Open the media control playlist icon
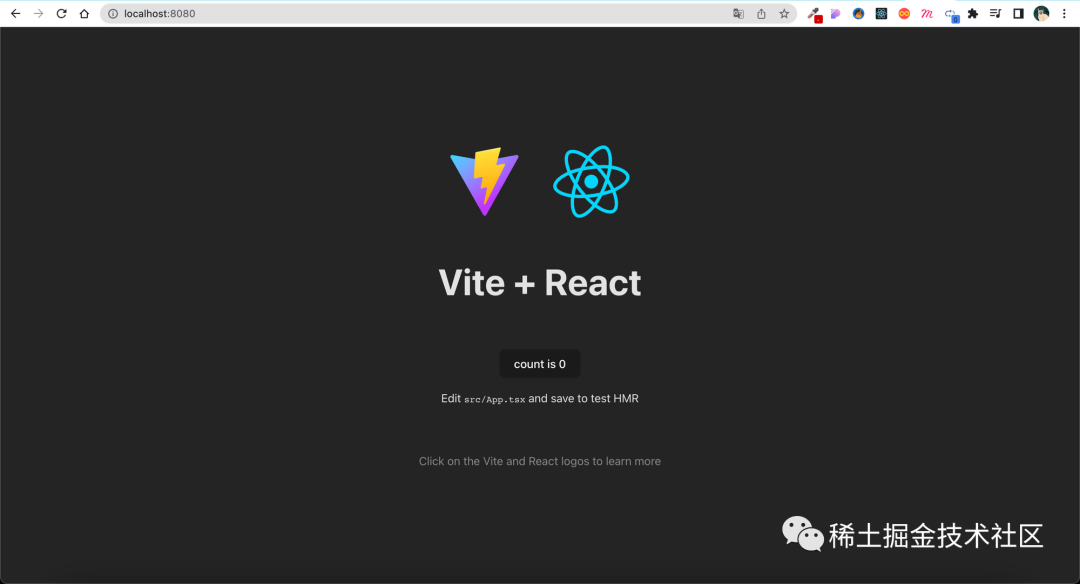The width and height of the screenshot is (1080, 584). pos(995,13)
